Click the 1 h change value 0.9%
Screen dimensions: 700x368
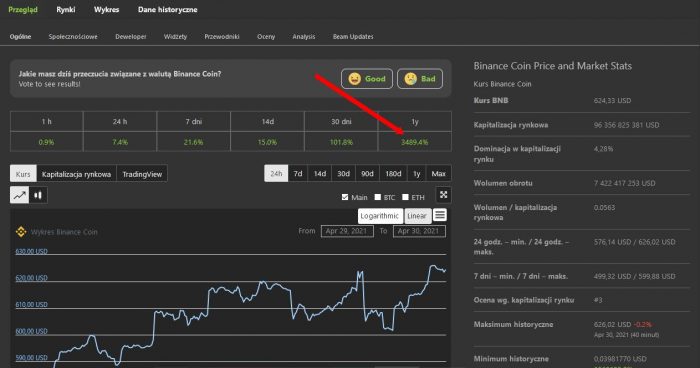coord(46,142)
